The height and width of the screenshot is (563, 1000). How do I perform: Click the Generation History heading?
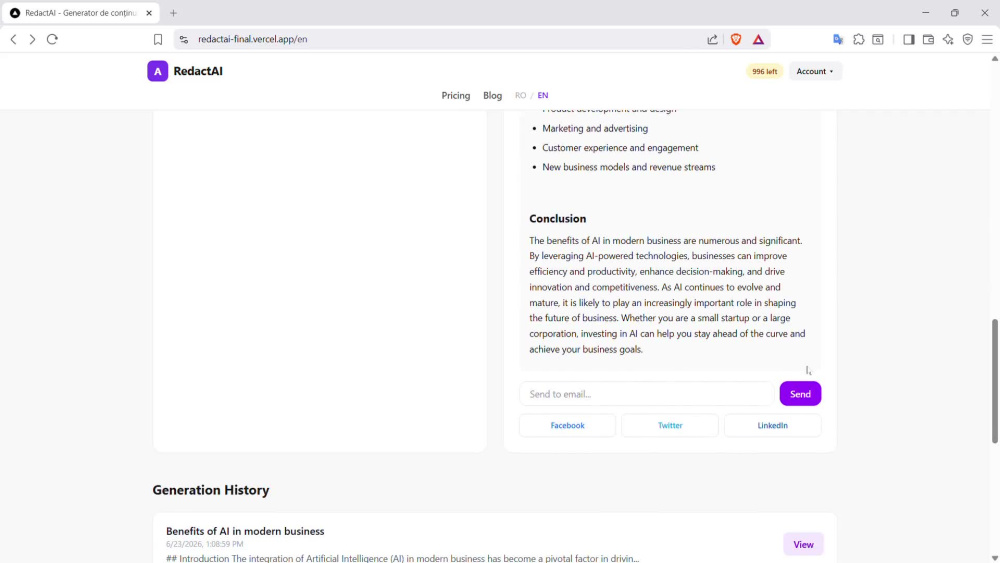(x=210, y=490)
